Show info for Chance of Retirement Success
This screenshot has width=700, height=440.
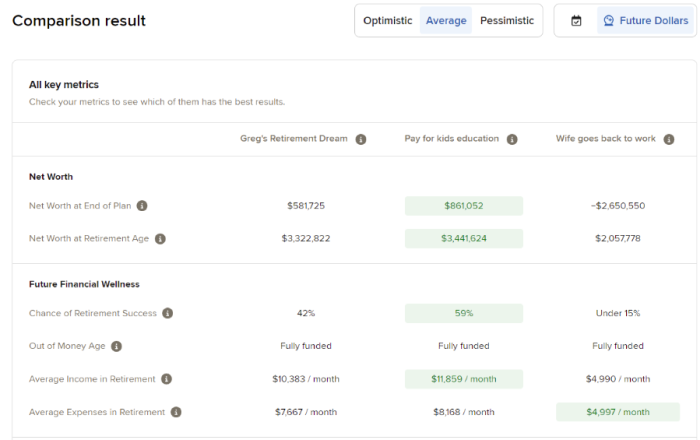(167, 313)
